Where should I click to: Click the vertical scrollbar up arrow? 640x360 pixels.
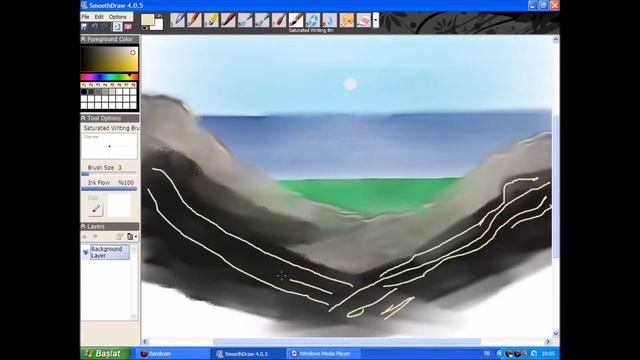coord(556,39)
